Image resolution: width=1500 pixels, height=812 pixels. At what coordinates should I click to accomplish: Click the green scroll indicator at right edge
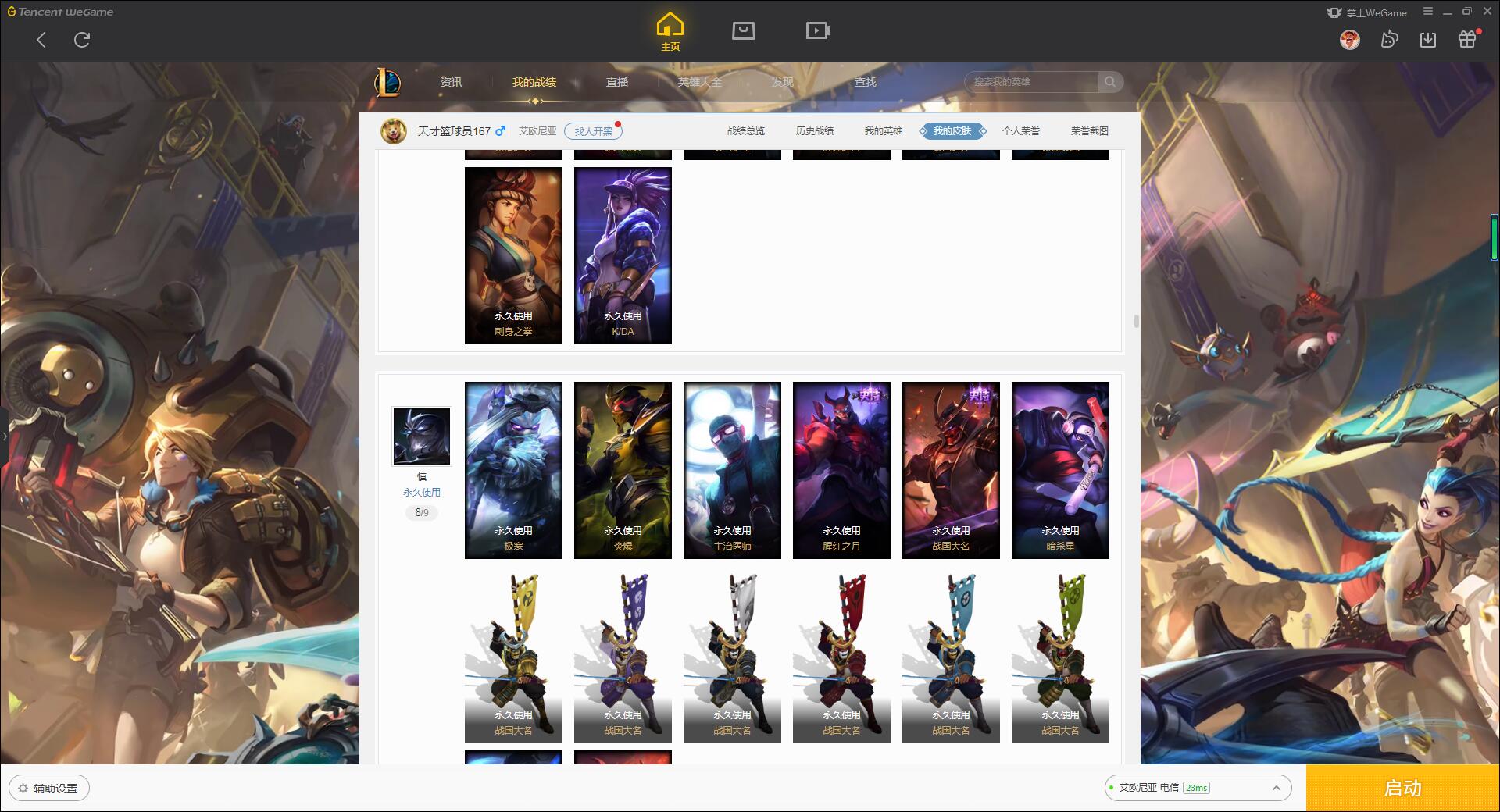(1494, 237)
